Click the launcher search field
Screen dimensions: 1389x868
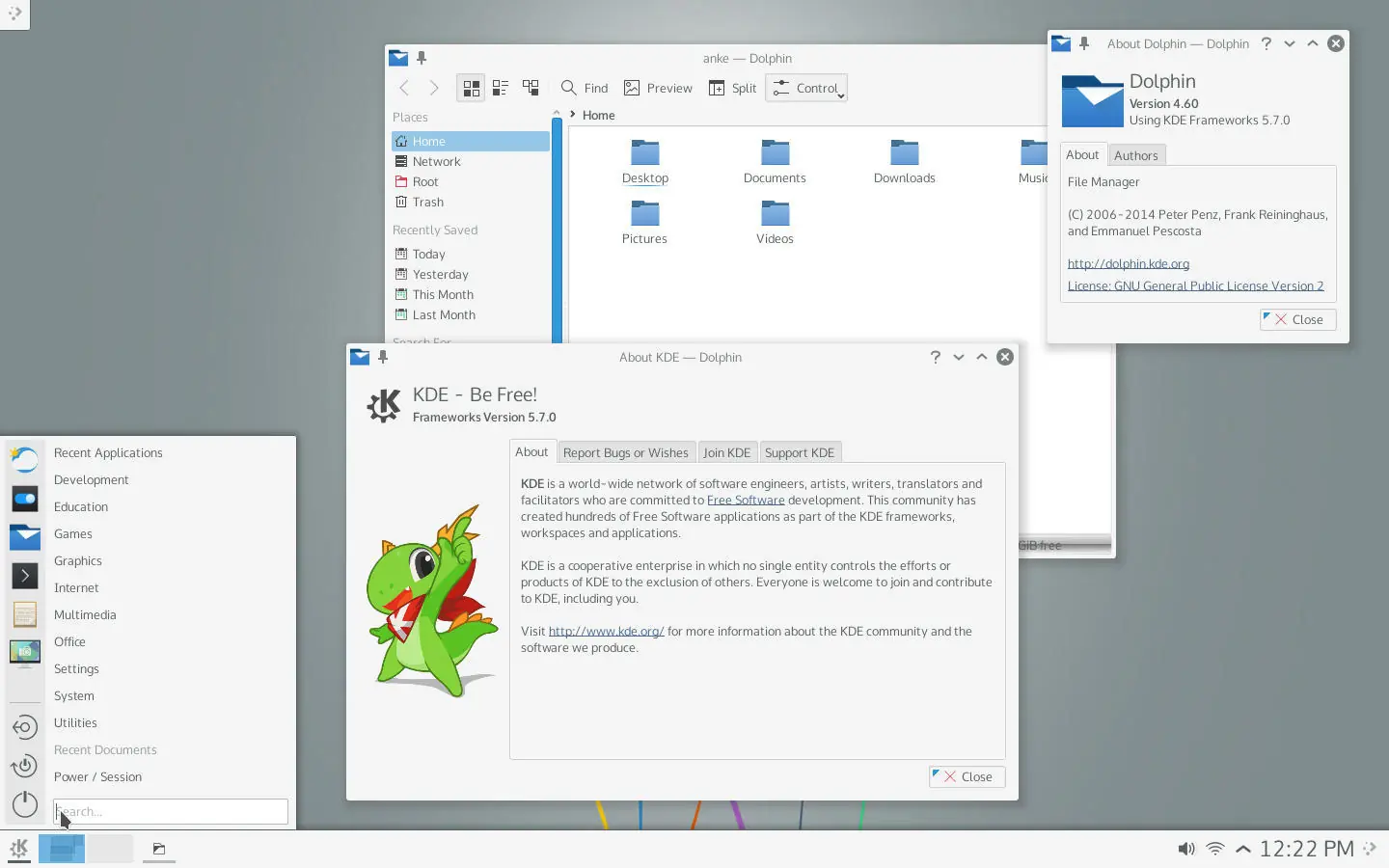coord(171,811)
